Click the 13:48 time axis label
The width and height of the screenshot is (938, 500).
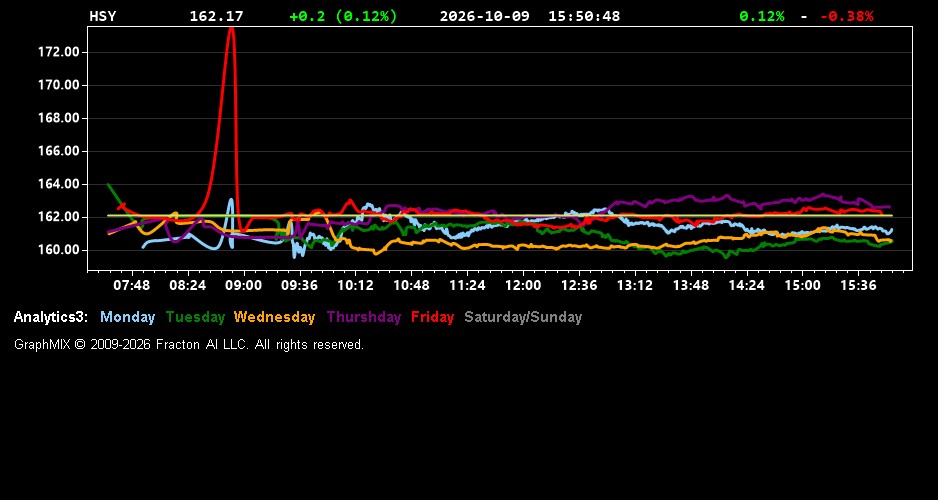pyautogui.click(x=691, y=285)
